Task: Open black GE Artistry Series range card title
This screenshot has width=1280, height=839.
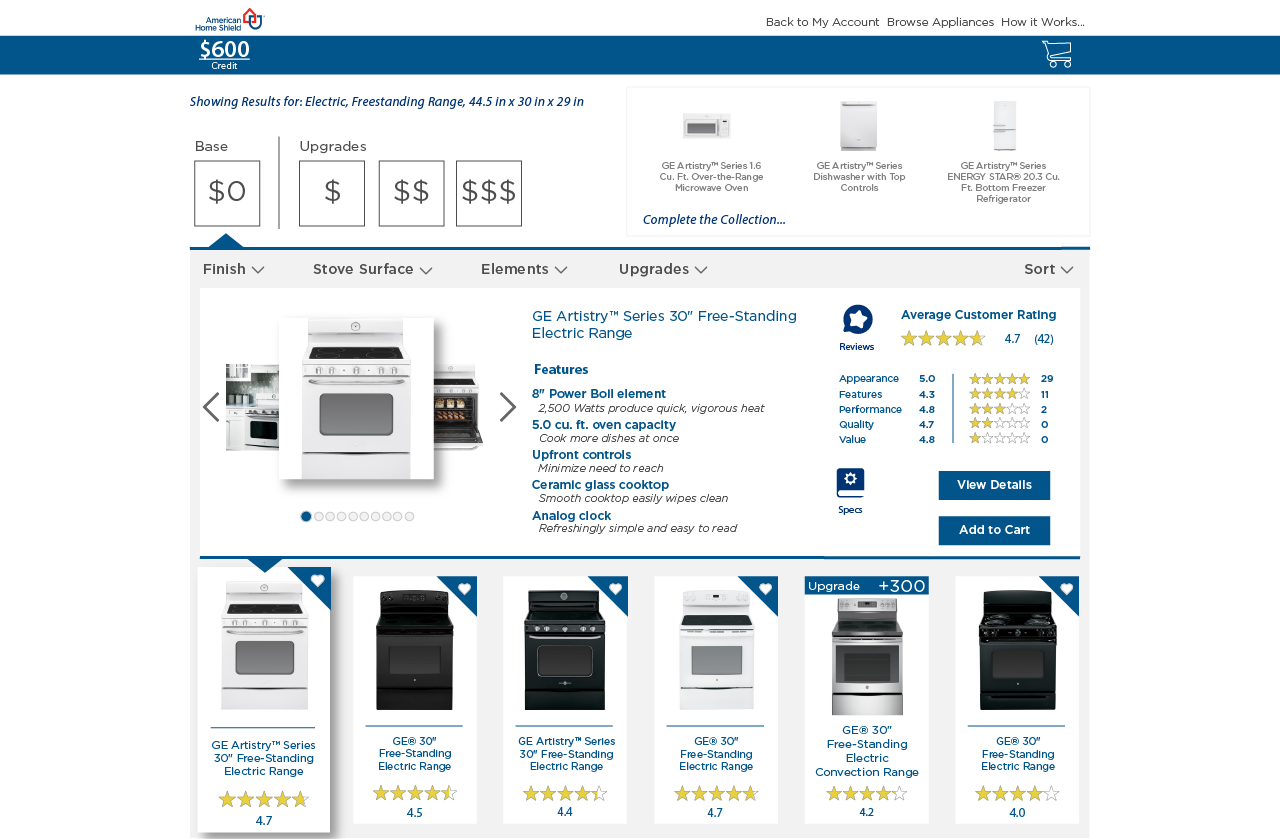Action: click(566, 754)
